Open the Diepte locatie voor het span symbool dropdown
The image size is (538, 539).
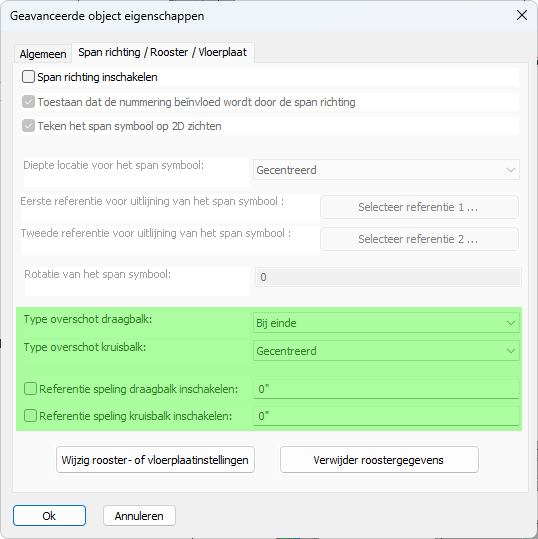point(386,170)
